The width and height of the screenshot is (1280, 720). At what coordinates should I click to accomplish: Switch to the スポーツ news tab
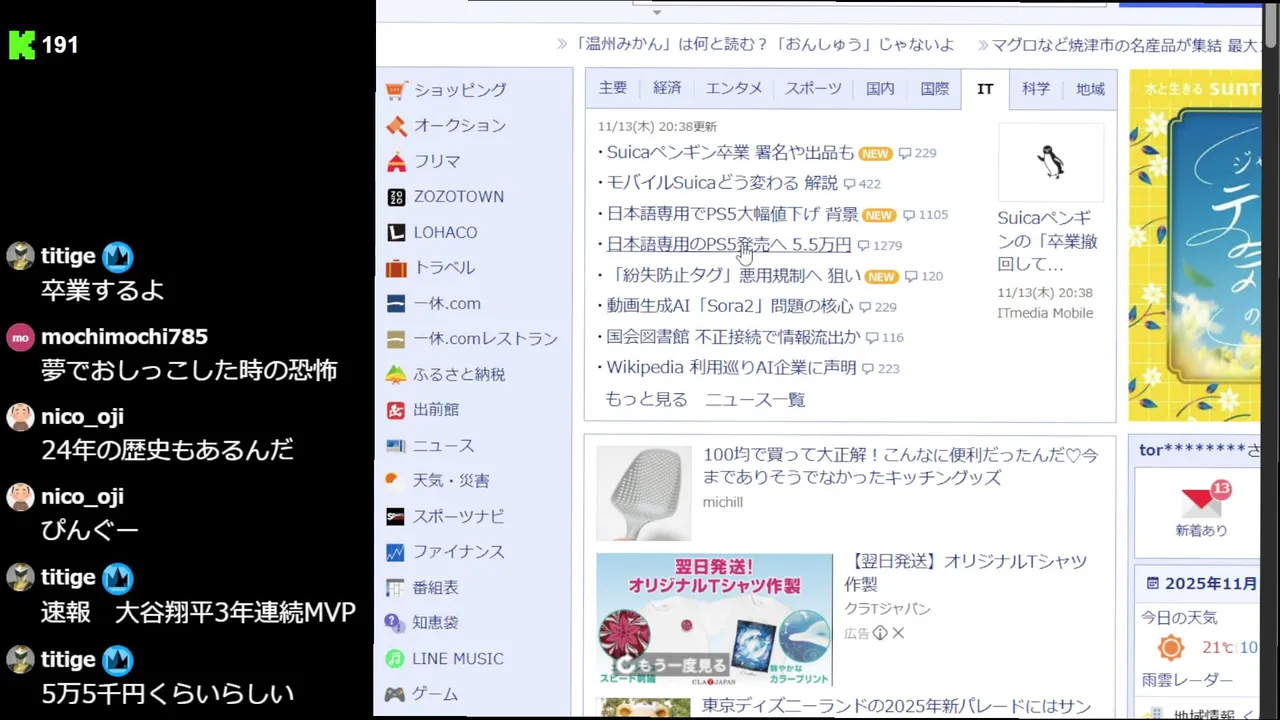(x=813, y=88)
